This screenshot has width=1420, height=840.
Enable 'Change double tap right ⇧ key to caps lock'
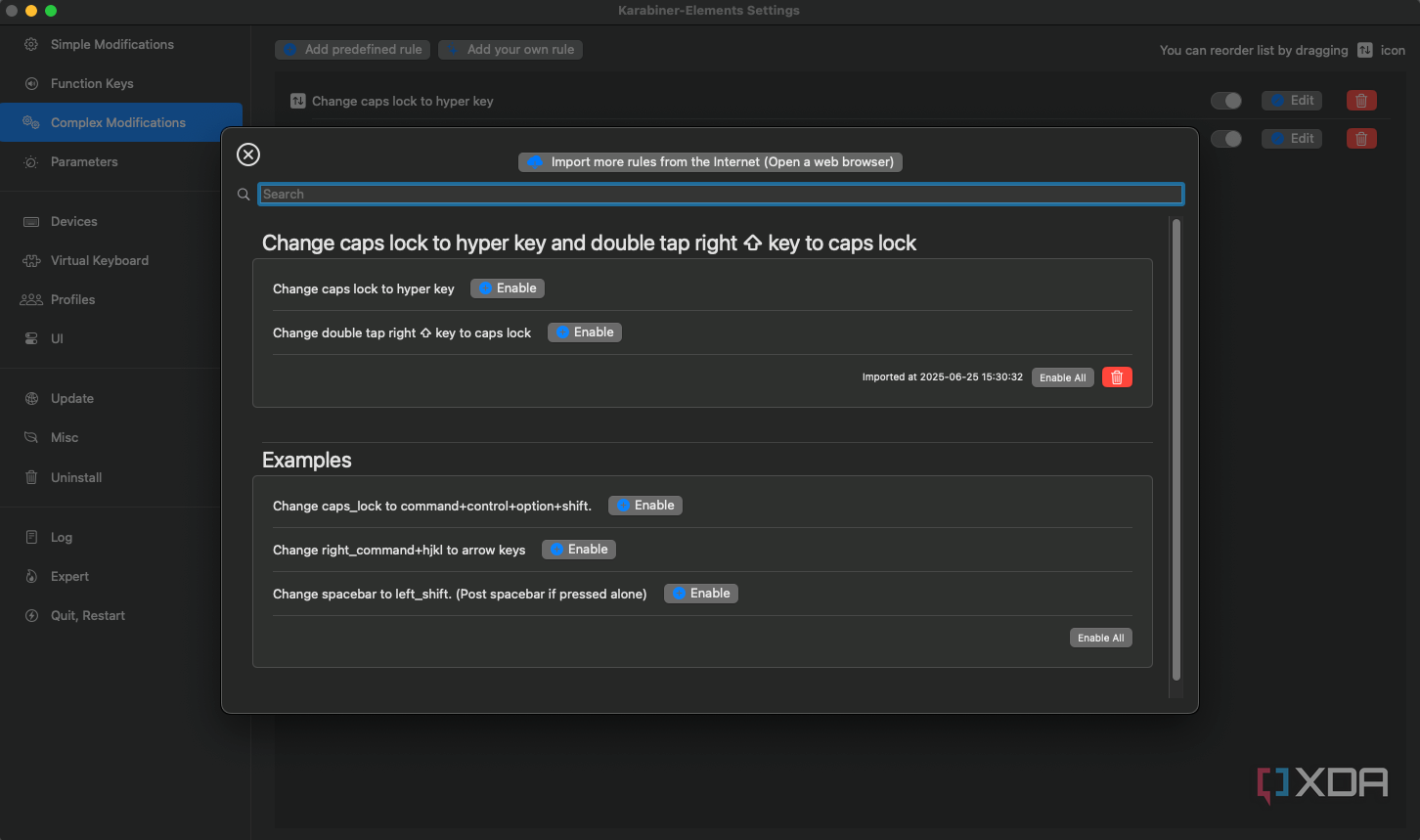[x=585, y=332]
